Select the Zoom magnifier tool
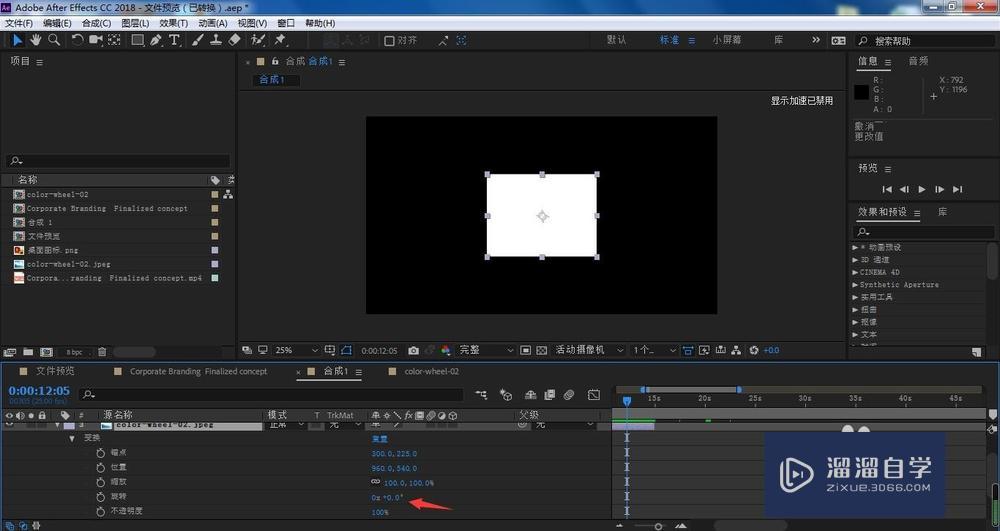Viewport: 1000px width, 531px height. (x=54, y=40)
